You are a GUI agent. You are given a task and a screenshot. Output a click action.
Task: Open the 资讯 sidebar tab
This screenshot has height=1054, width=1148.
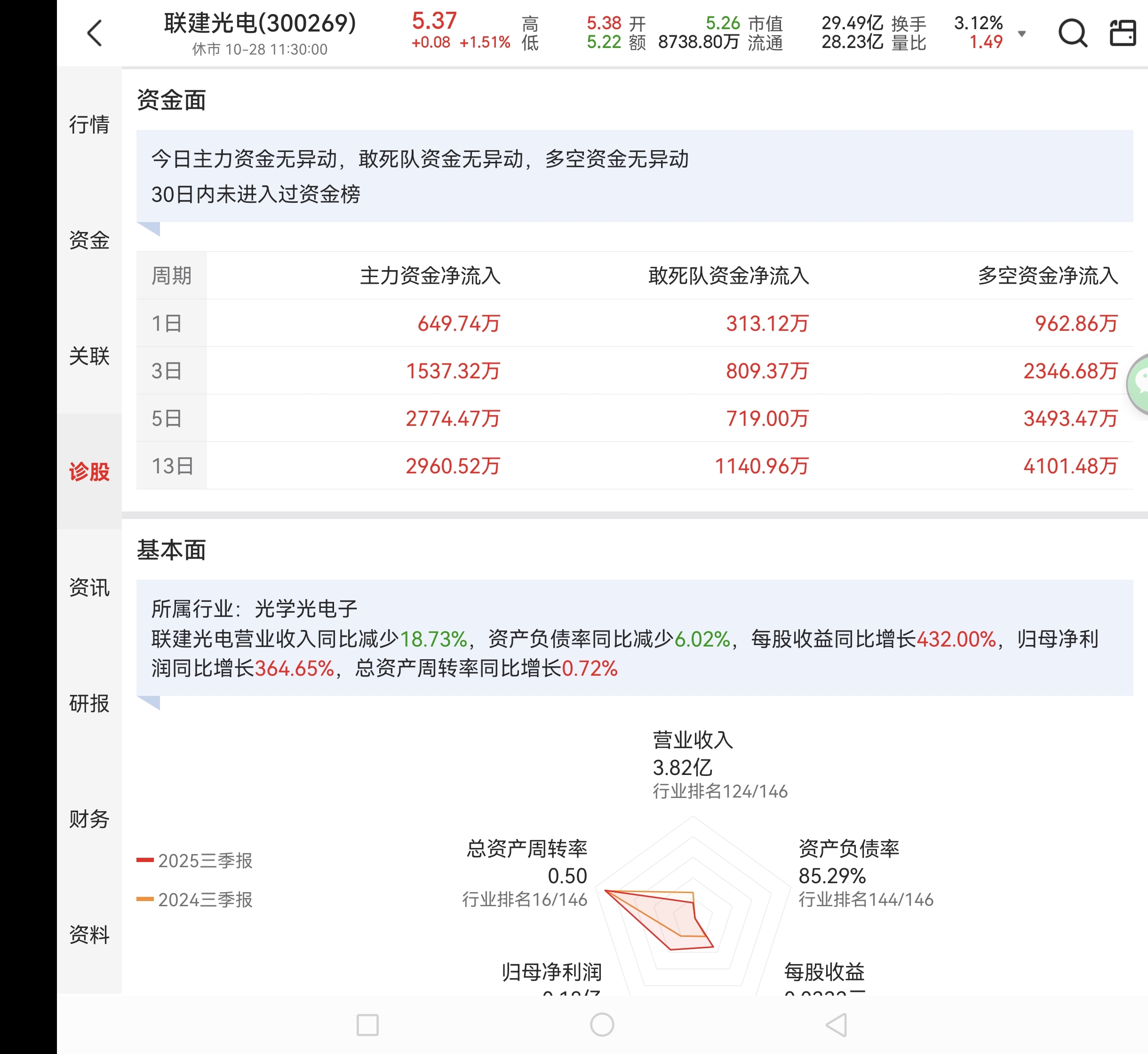pos(89,587)
